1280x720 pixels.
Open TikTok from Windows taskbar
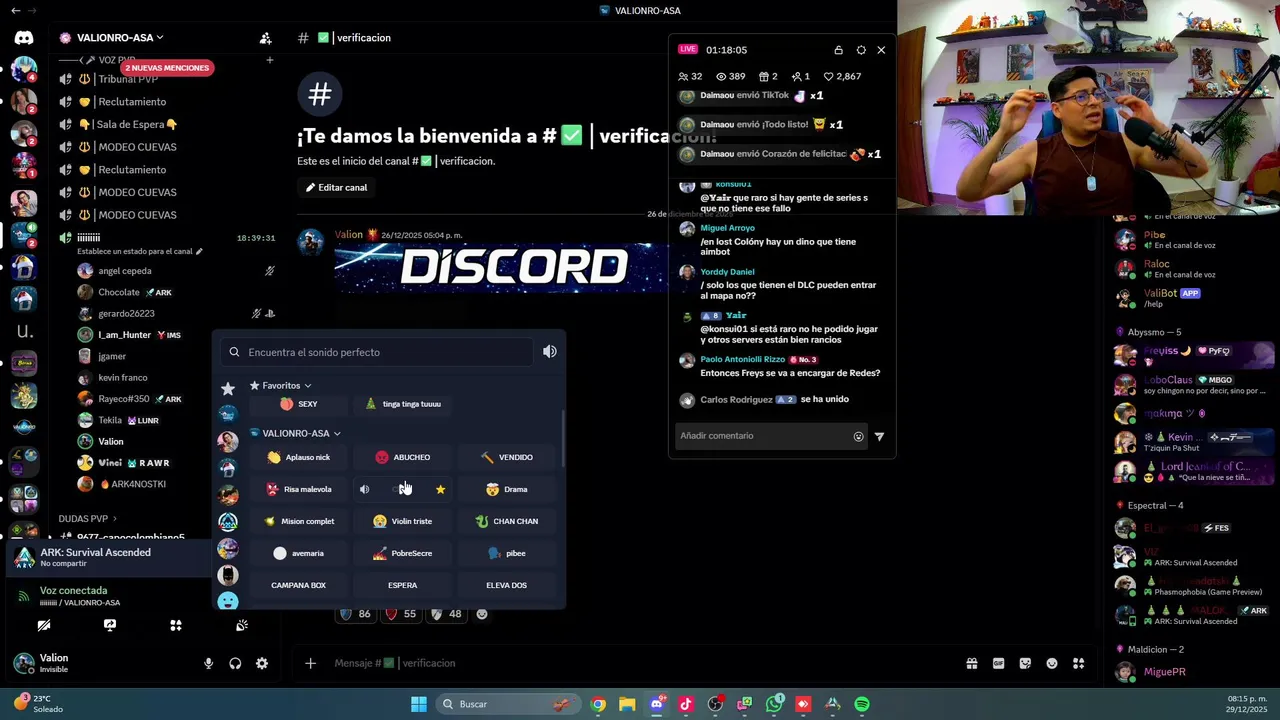[x=686, y=704]
